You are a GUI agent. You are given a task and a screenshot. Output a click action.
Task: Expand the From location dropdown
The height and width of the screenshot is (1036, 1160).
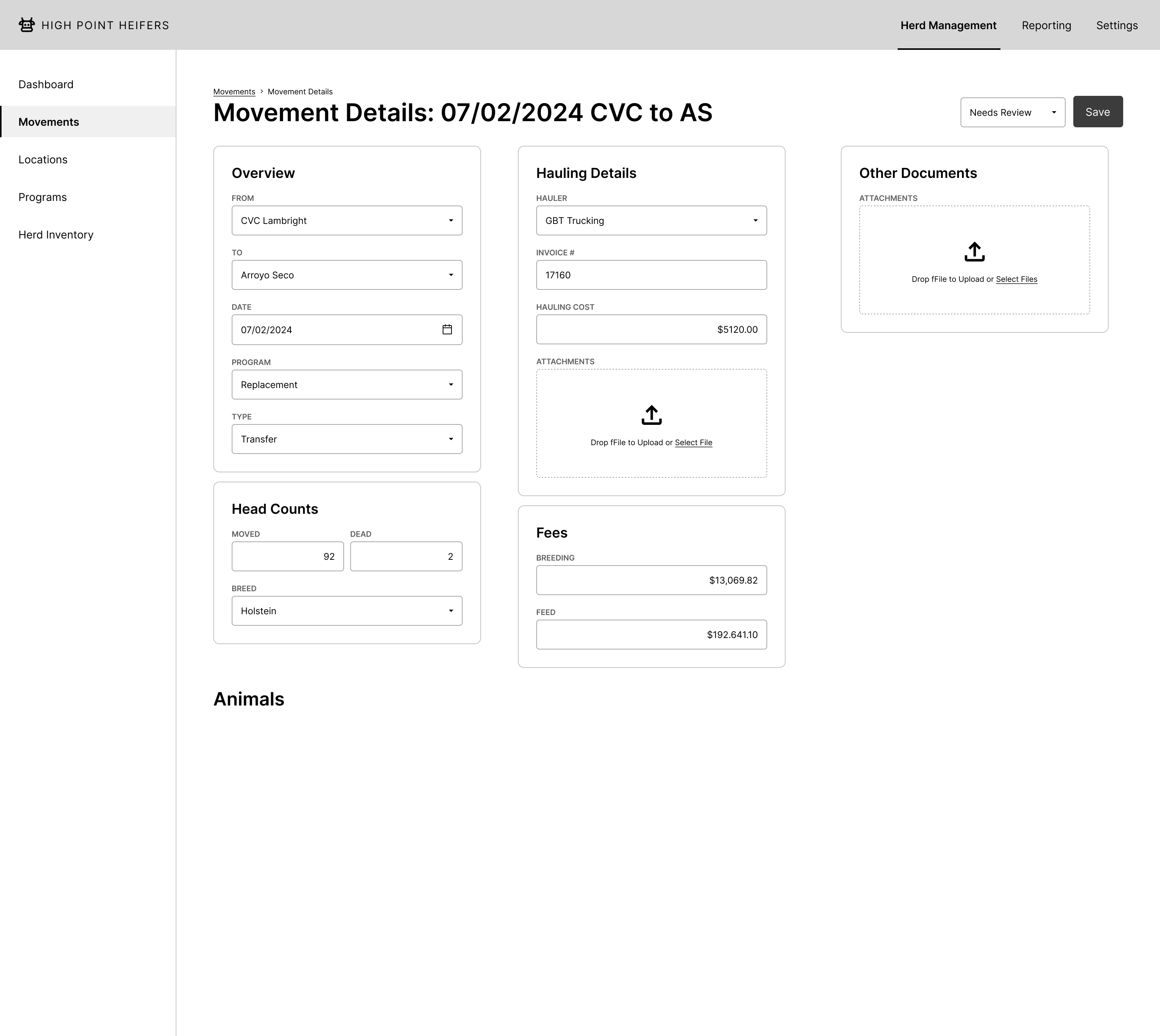tap(347, 221)
